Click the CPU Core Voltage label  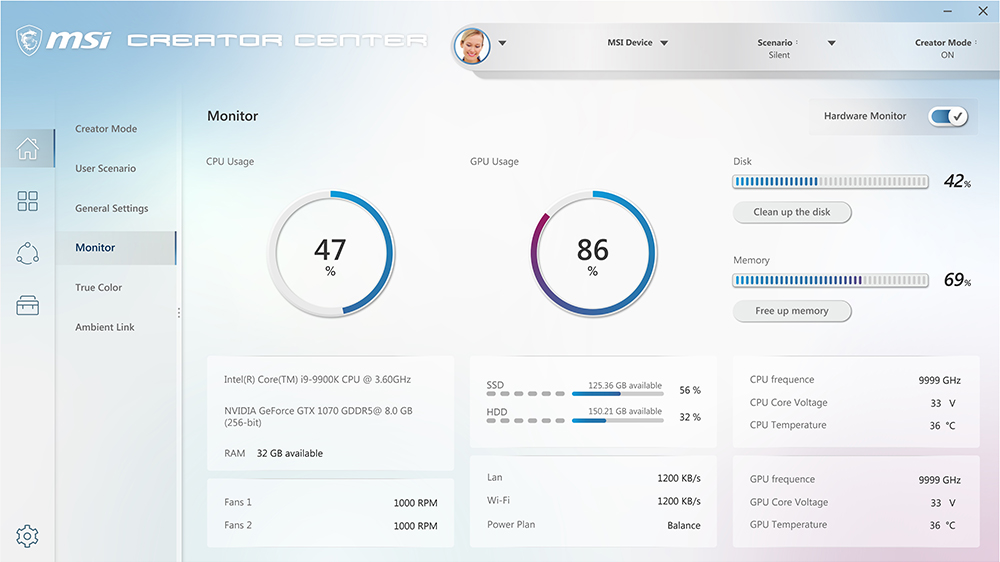click(789, 403)
